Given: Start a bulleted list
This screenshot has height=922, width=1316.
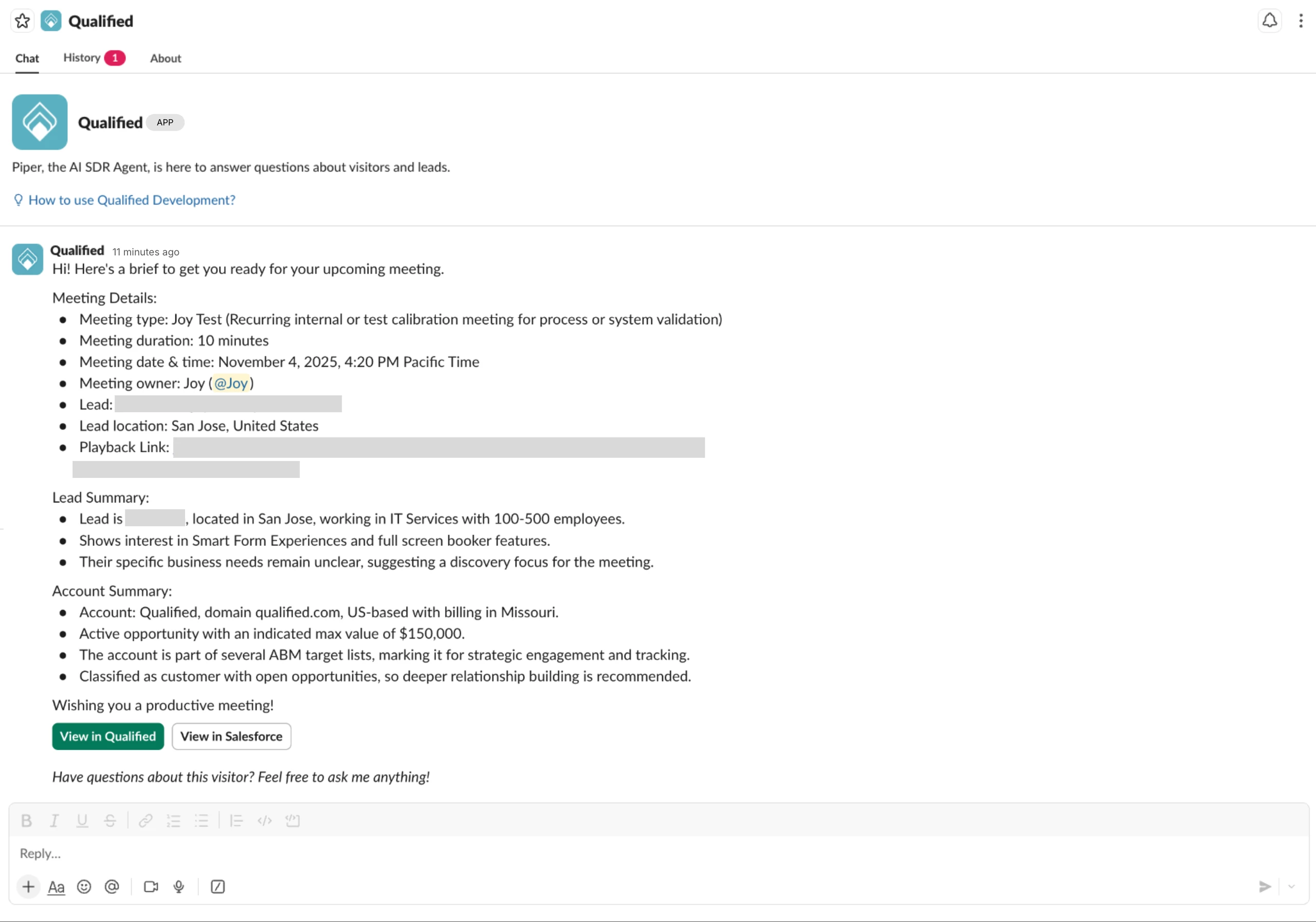Looking at the screenshot, I should pos(202,821).
